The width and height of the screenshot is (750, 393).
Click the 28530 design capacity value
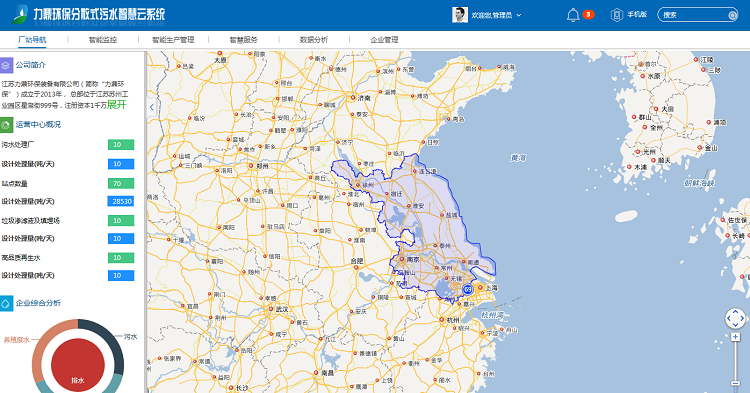pos(121,201)
